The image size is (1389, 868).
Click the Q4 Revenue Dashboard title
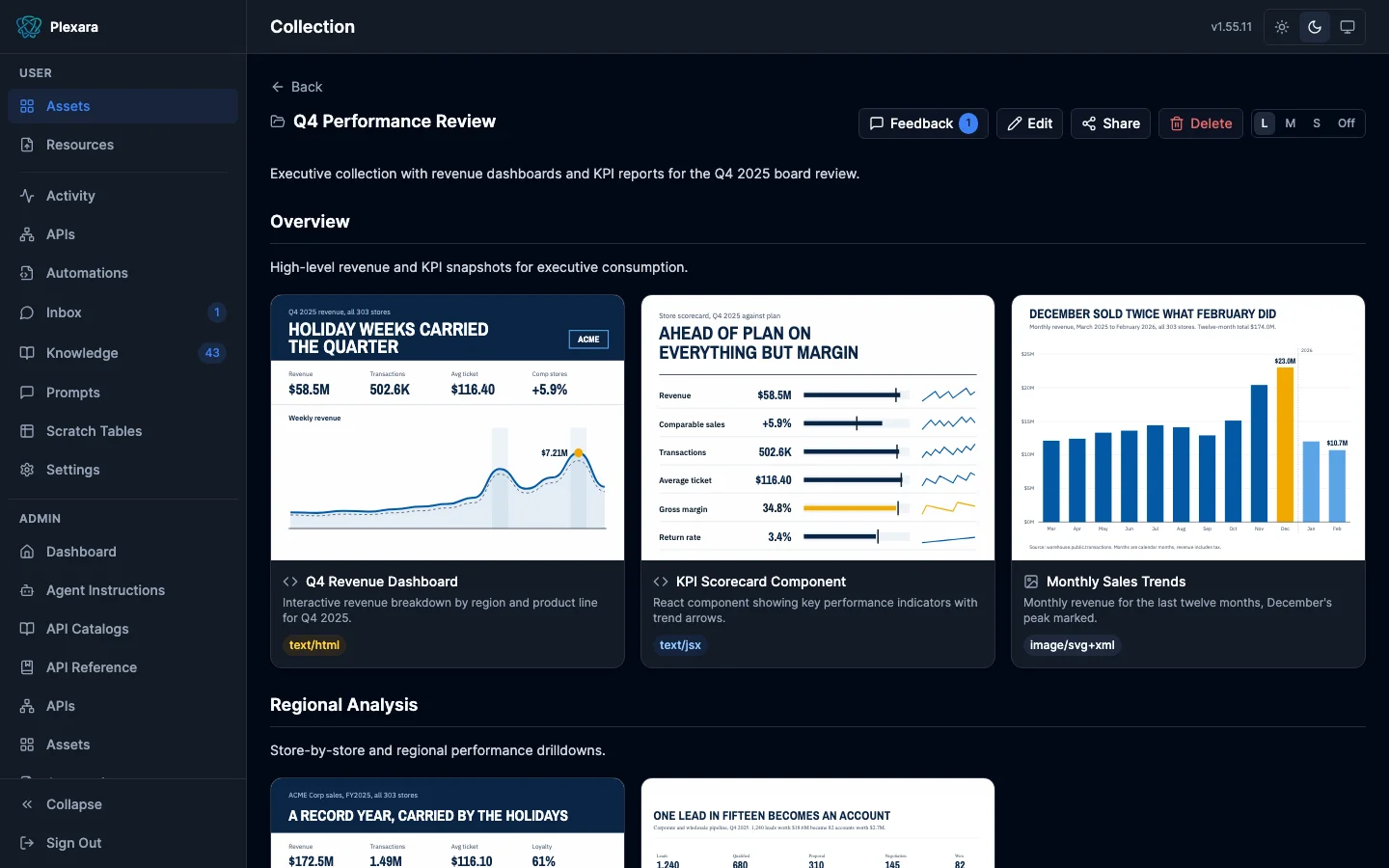point(382,582)
